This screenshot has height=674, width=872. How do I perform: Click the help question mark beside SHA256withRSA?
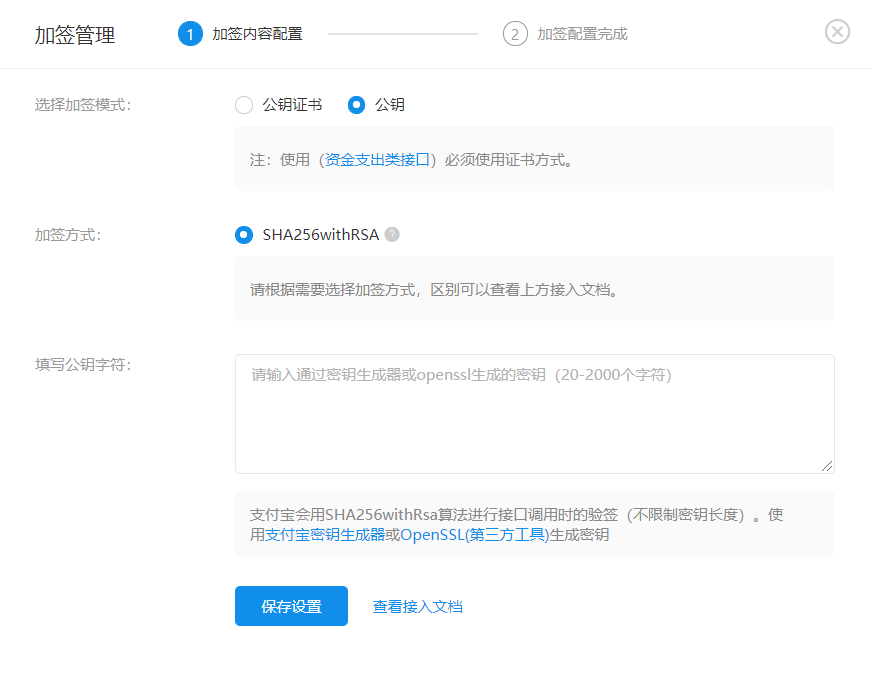coord(392,235)
